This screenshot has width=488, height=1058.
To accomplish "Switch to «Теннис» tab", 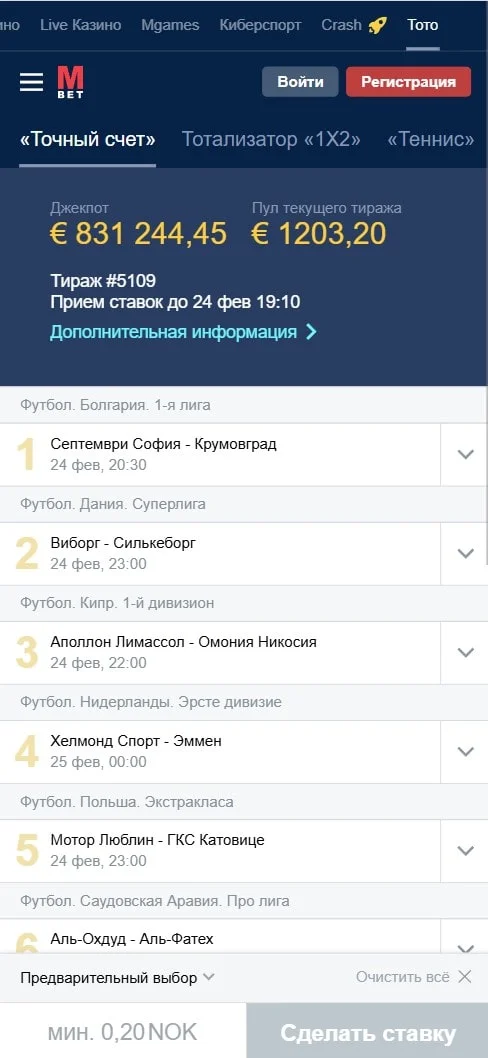I will [x=431, y=140].
